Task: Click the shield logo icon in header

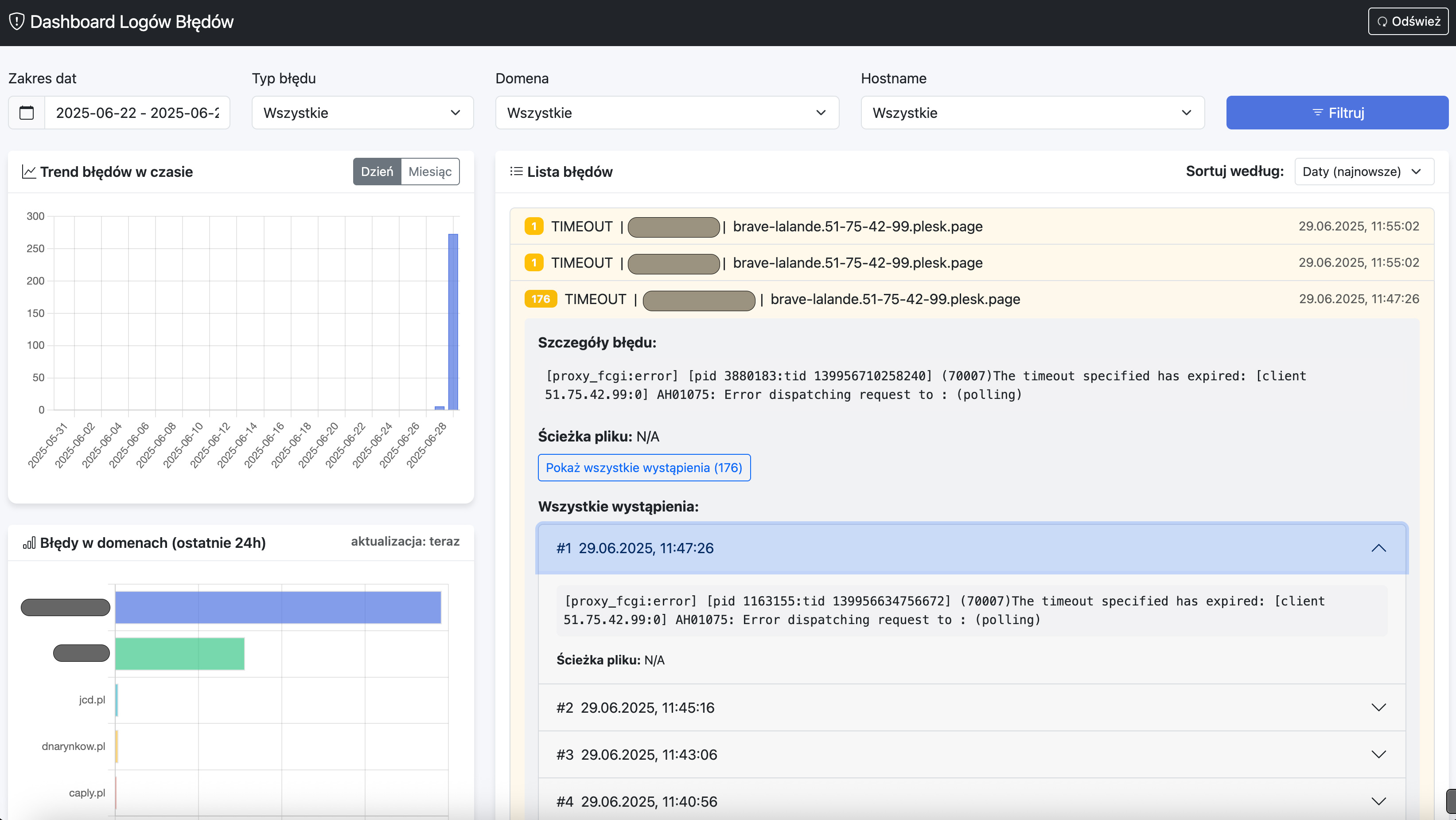Action: coord(17,21)
